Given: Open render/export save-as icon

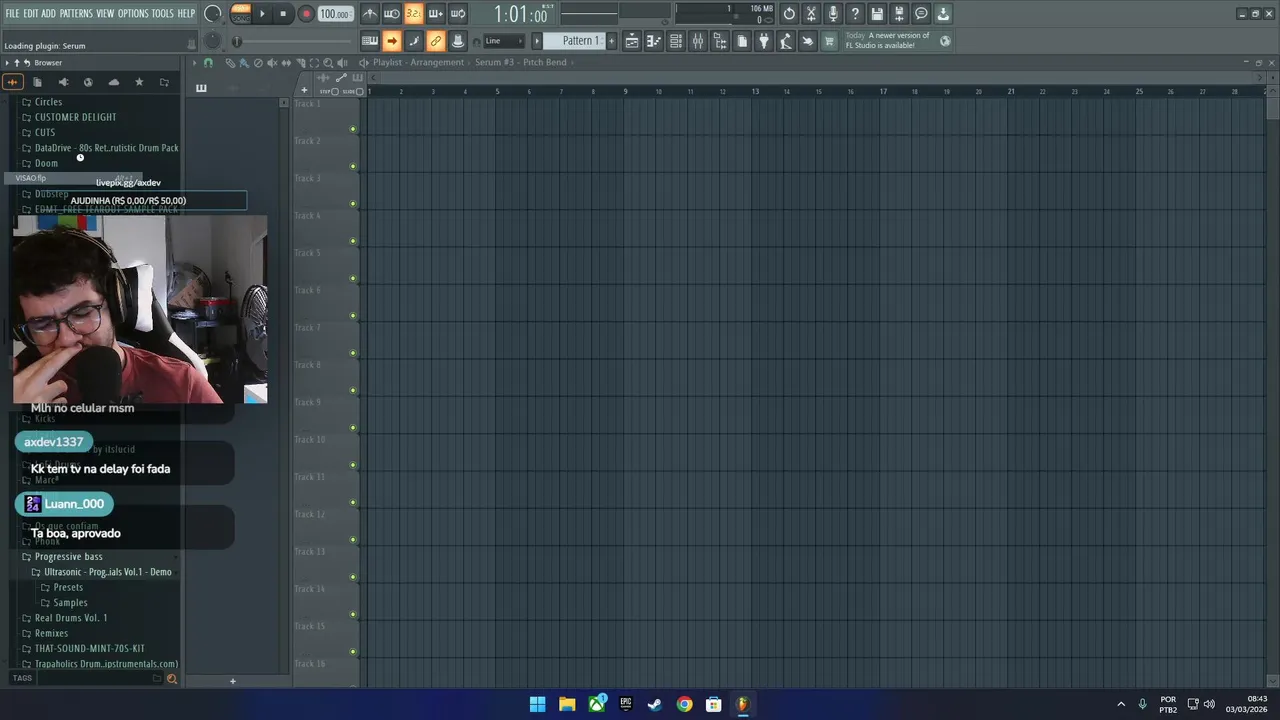Looking at the screenshot, I should pos(899,14).
